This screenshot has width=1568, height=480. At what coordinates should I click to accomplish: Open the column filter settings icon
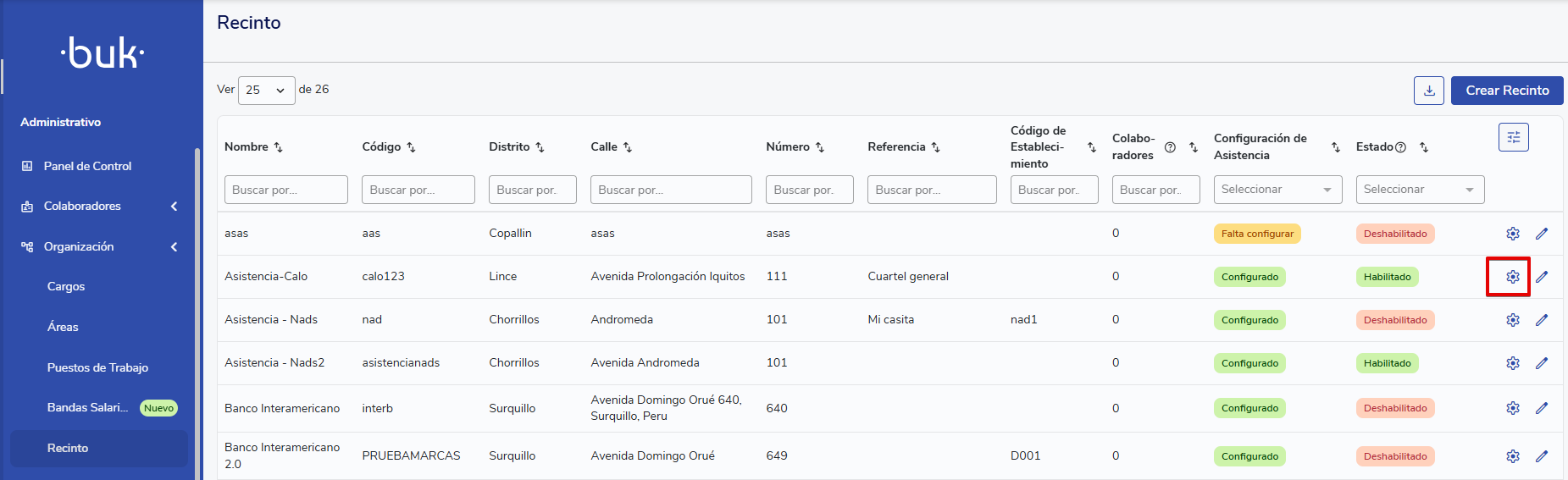tap(1513, 137)
